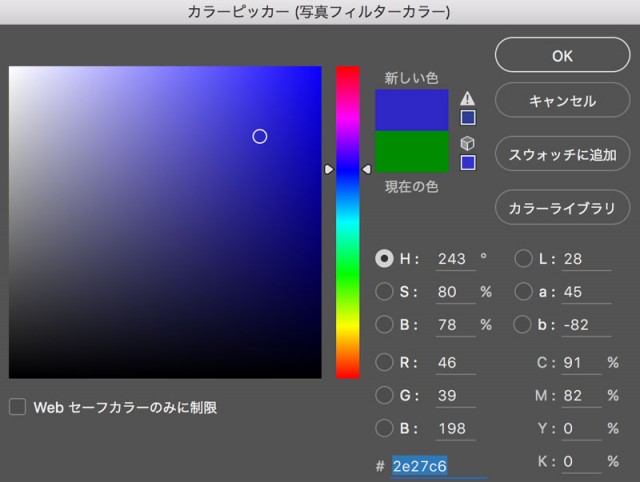The image size is (640, 482).
Task: Click the non-web-safe cube icon
Action: (x=468, y=143)
